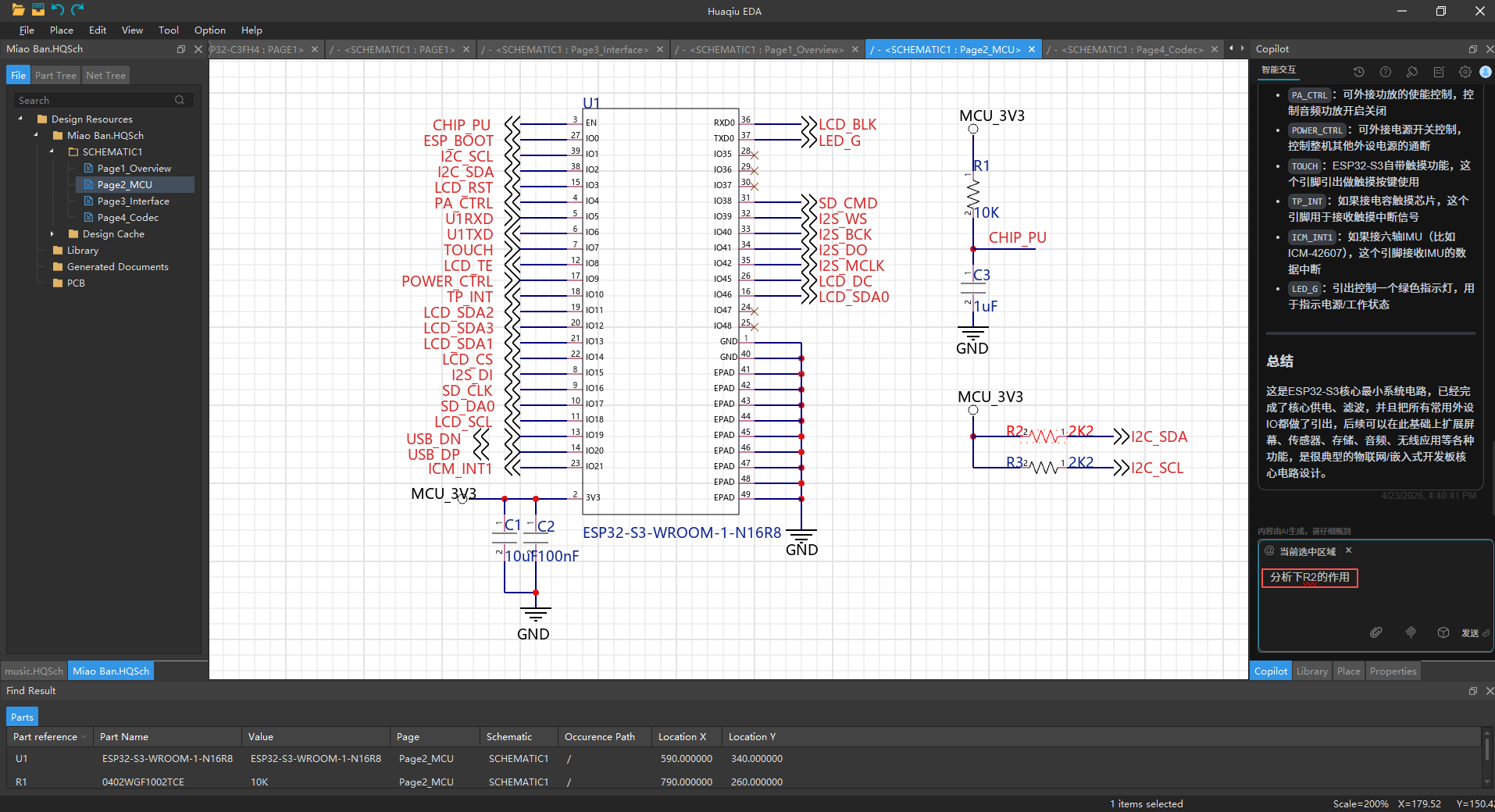
Task: Open Page1_Overview in project tree
Action: click(x=134, y=168)
